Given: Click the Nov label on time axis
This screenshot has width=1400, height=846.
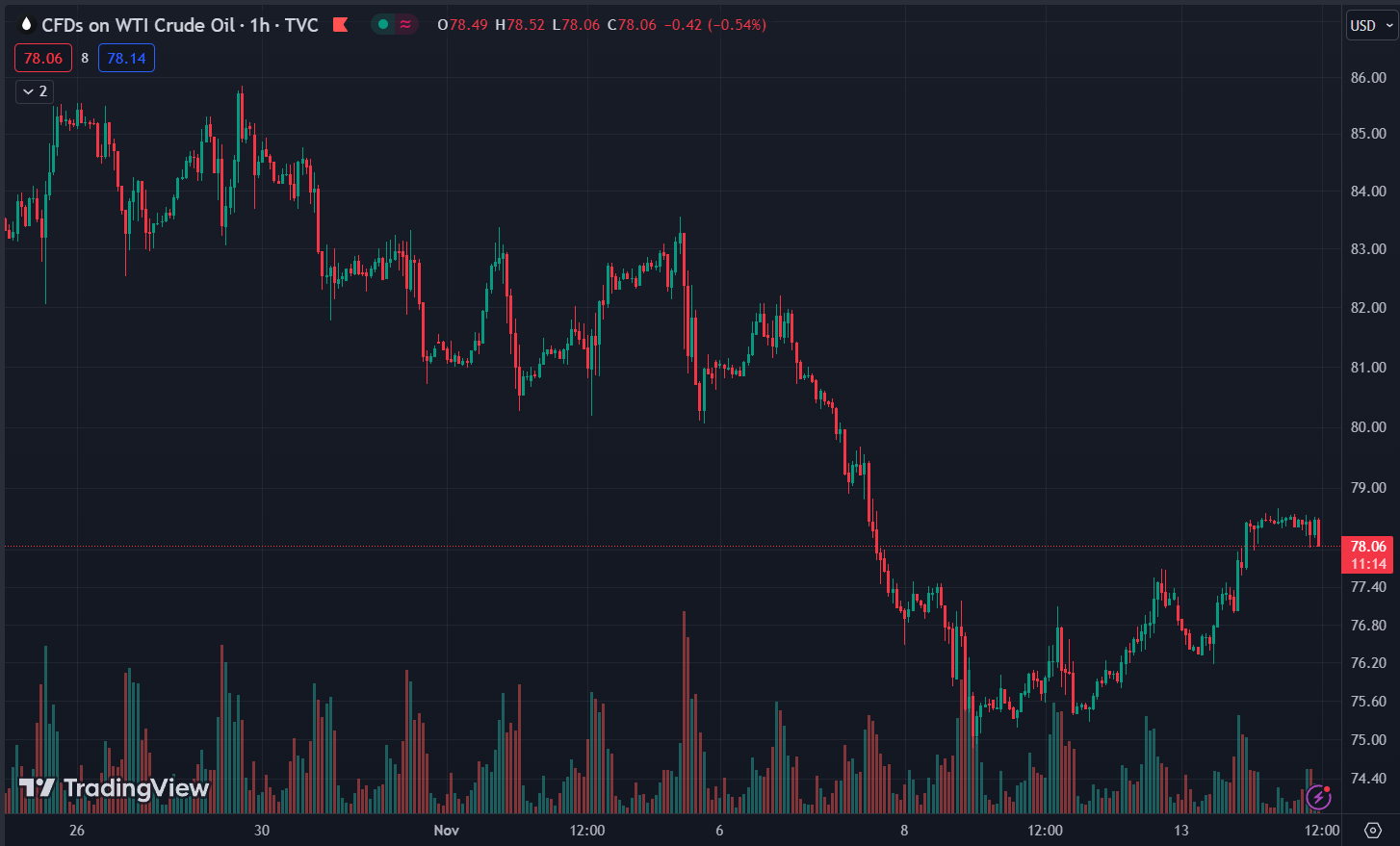Looking at the screenshot, I should 447,830.
